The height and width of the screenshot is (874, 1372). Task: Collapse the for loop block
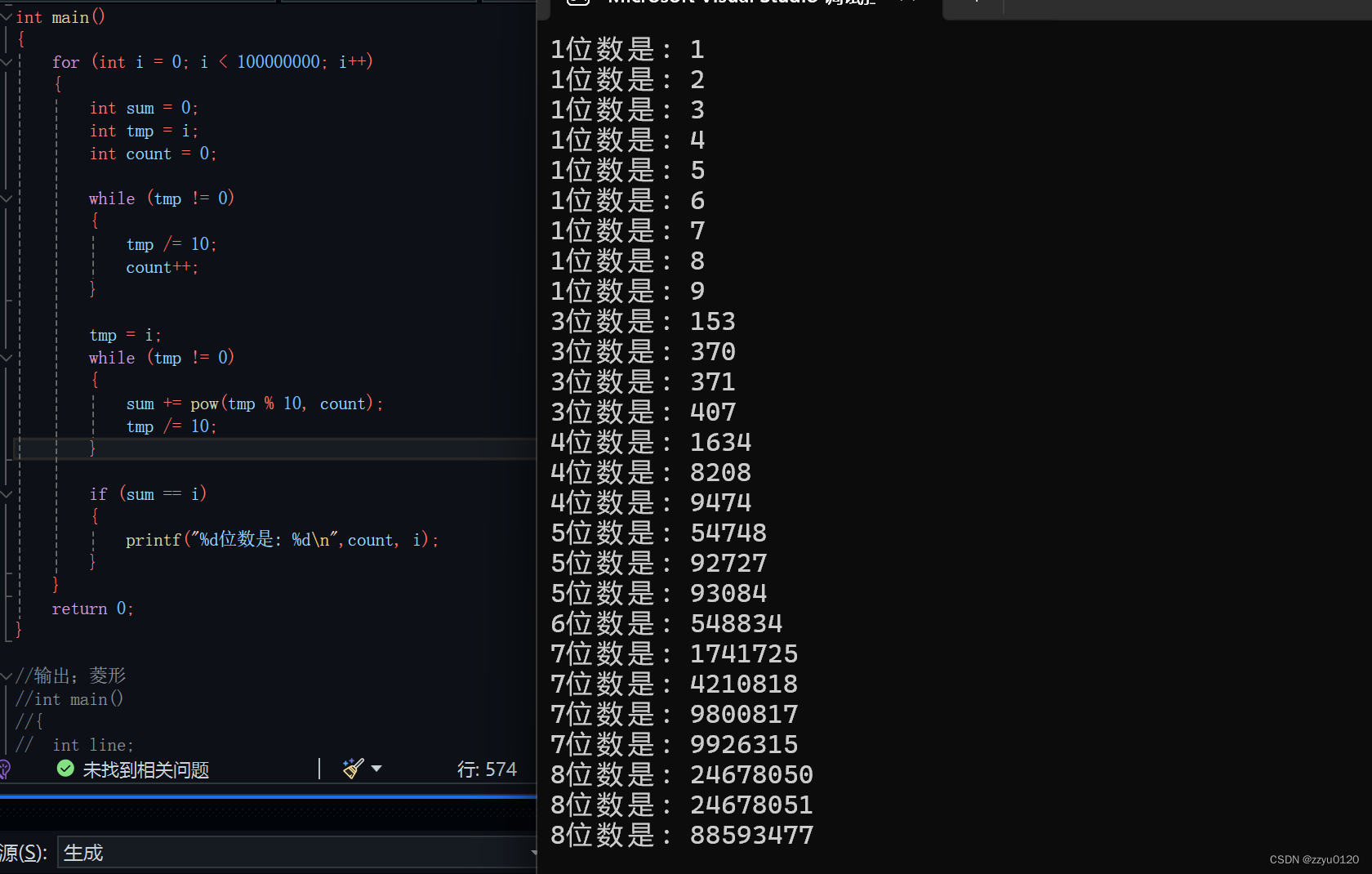(x=7, y=61)
